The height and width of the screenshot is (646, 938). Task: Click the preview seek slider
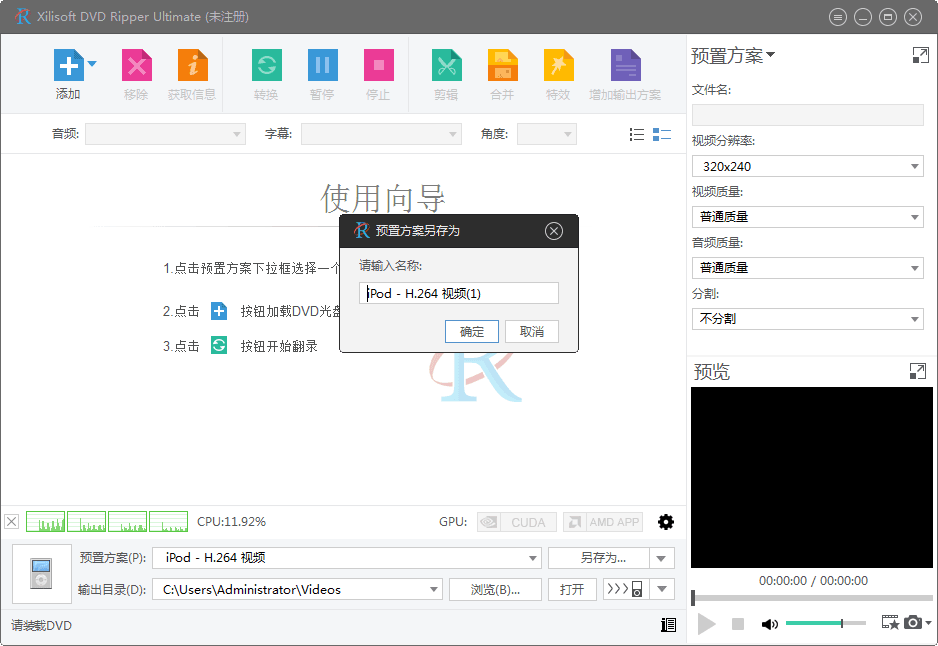point(812,598)
